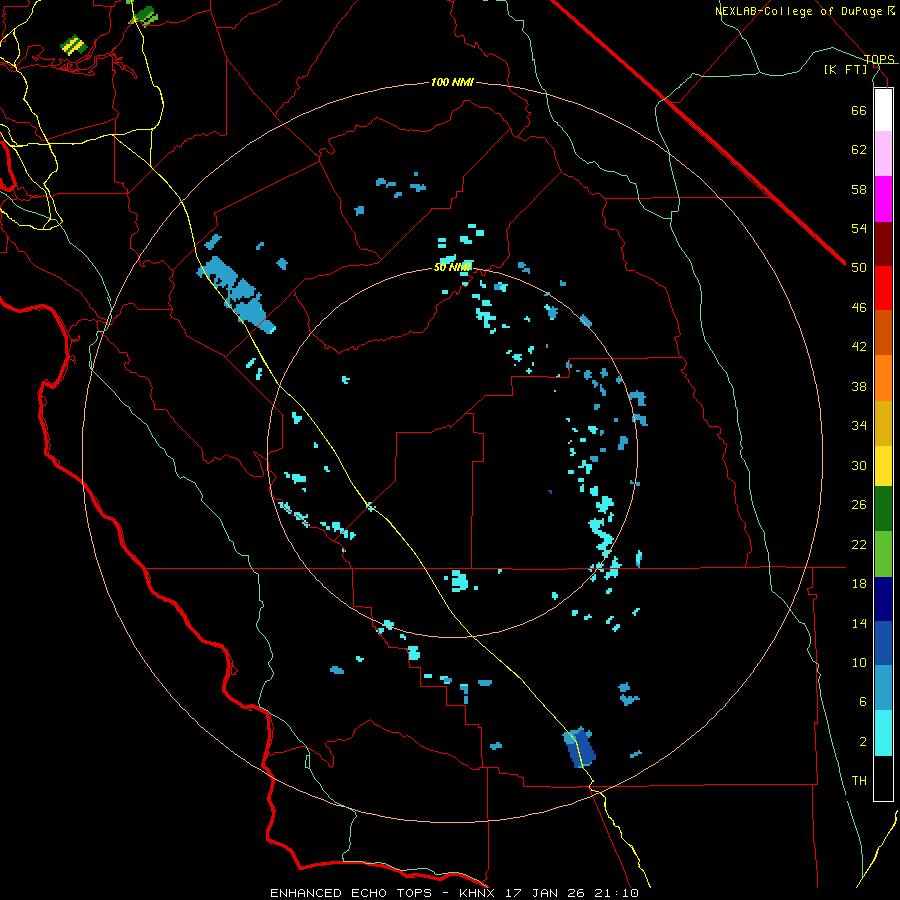
Task: Click the 'KHNX' radar site identifier
Action: 479,893
